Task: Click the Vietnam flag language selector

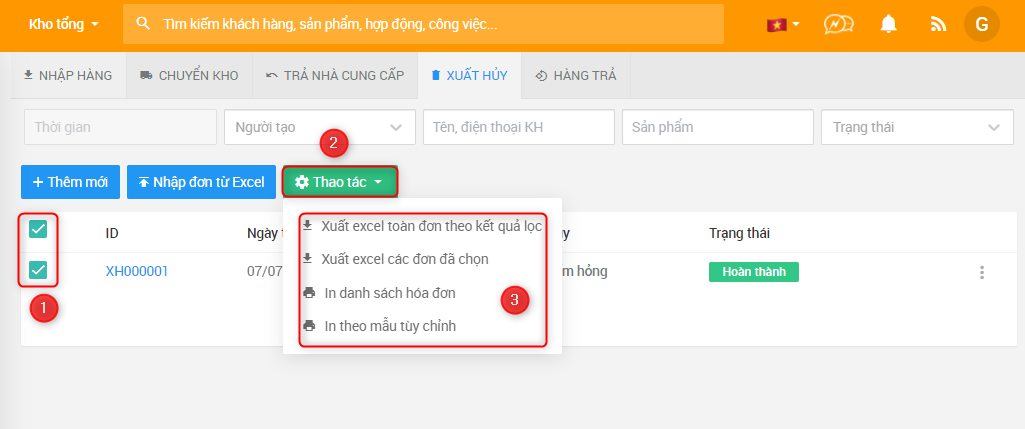Action: pos(782,24)
